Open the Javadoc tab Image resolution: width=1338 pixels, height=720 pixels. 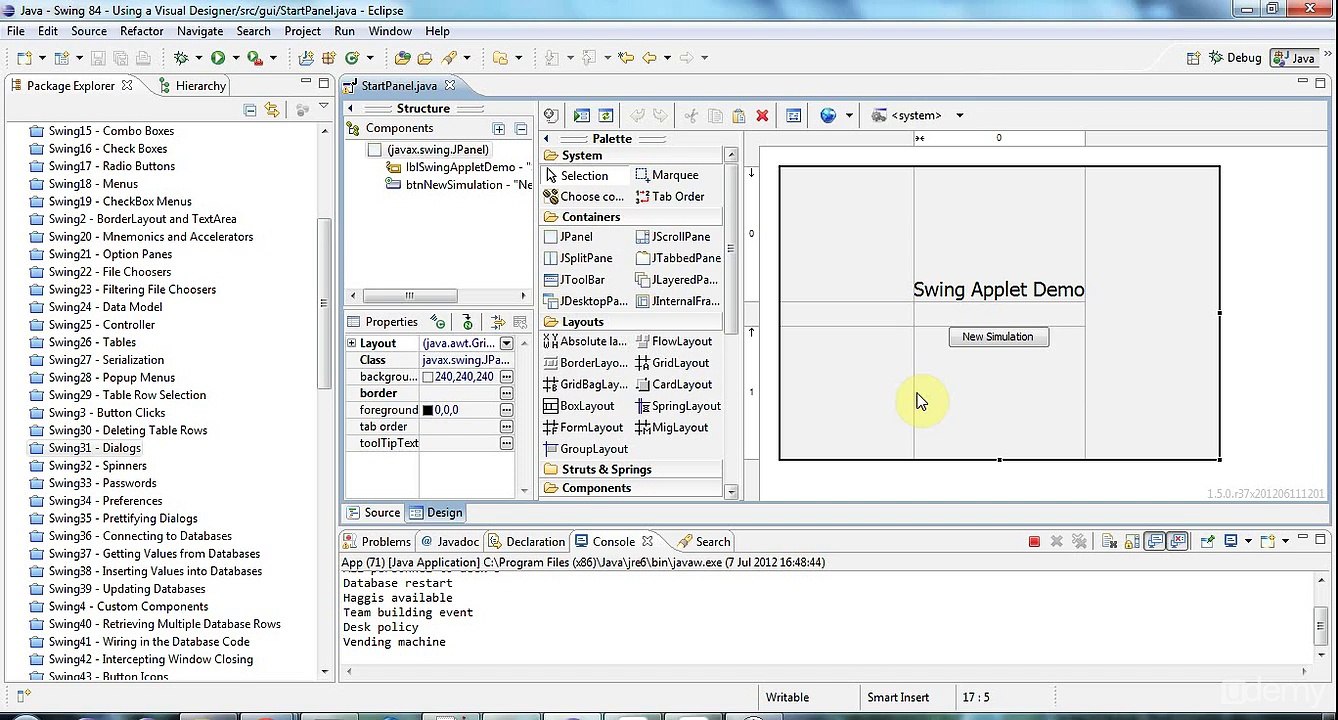(450, 541)
